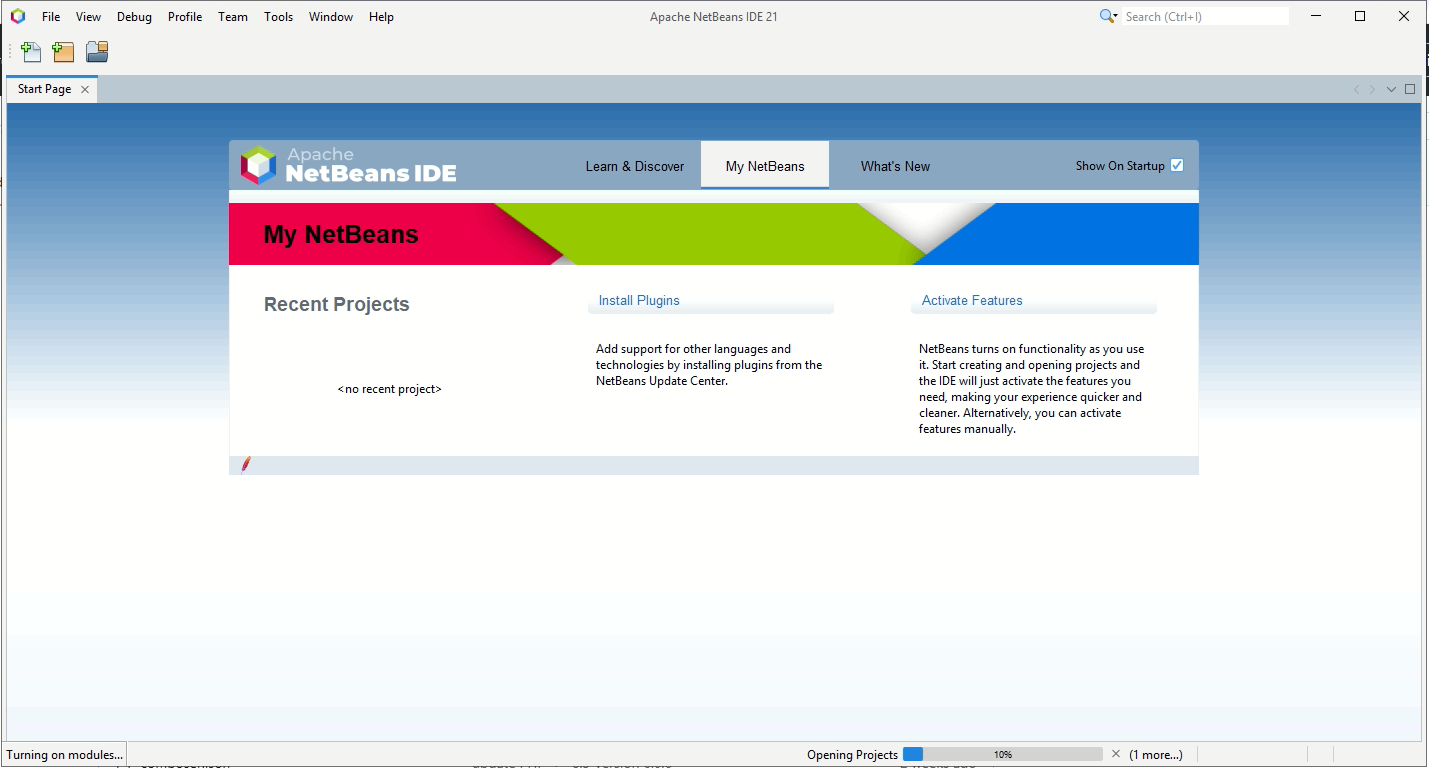Close the NetBeans IDE window
1429x768 pixels.
coord(1402,16)
